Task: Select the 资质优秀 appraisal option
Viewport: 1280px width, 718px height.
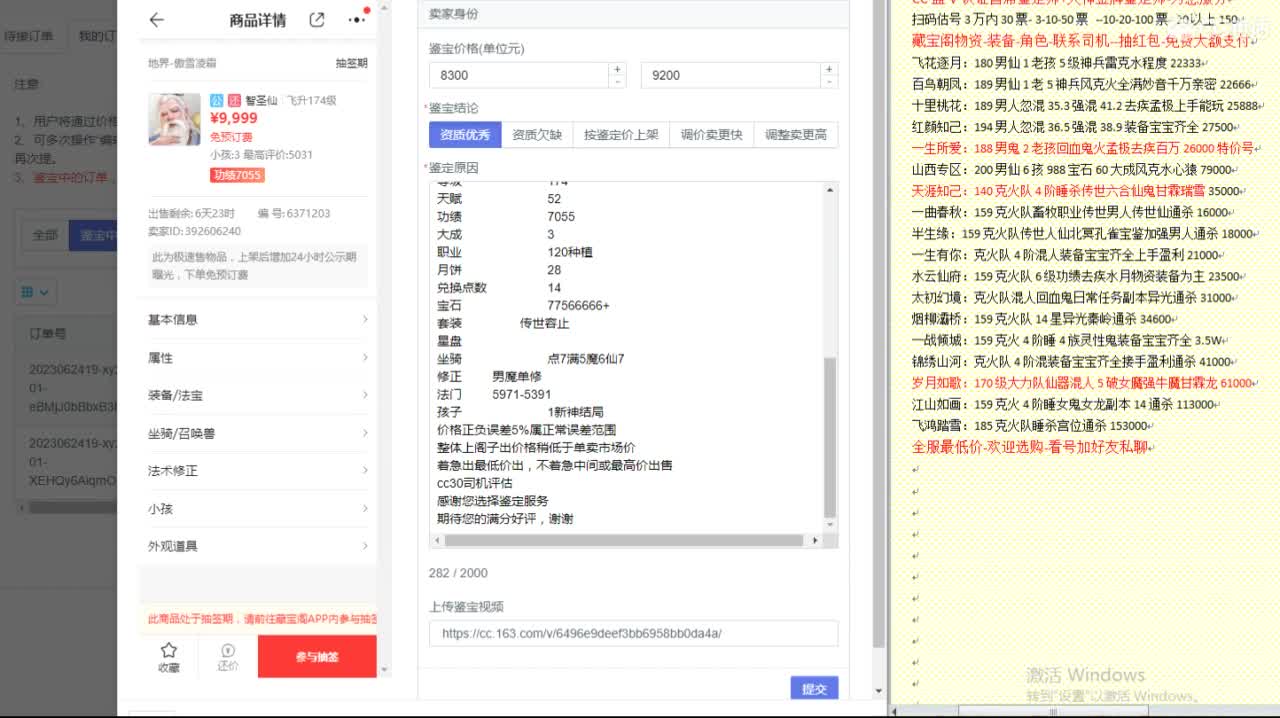Action: (x=464, y=134)
